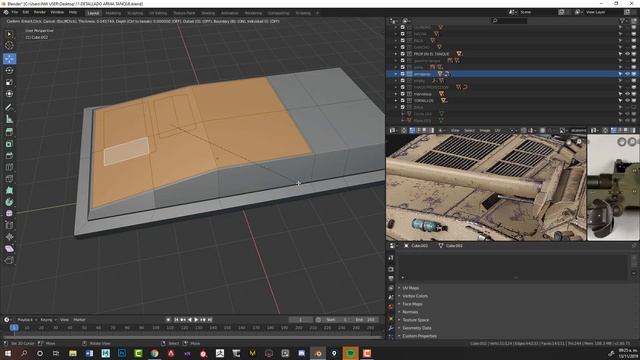Expand the Face Maps panel
The height and width of the screenshot is (360, 640).
click(412, 304)
